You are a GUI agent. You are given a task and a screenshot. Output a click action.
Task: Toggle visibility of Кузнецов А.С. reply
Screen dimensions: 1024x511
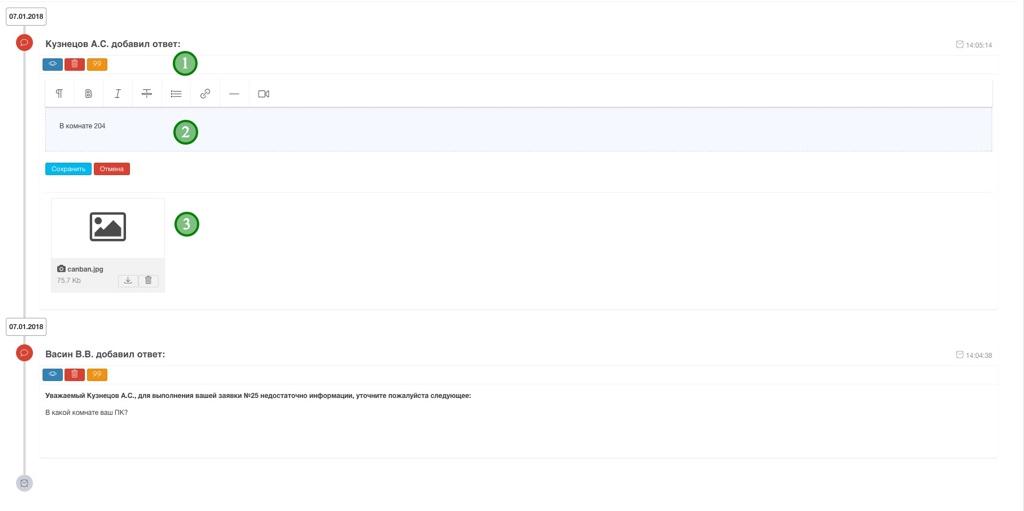click(53, 65)
